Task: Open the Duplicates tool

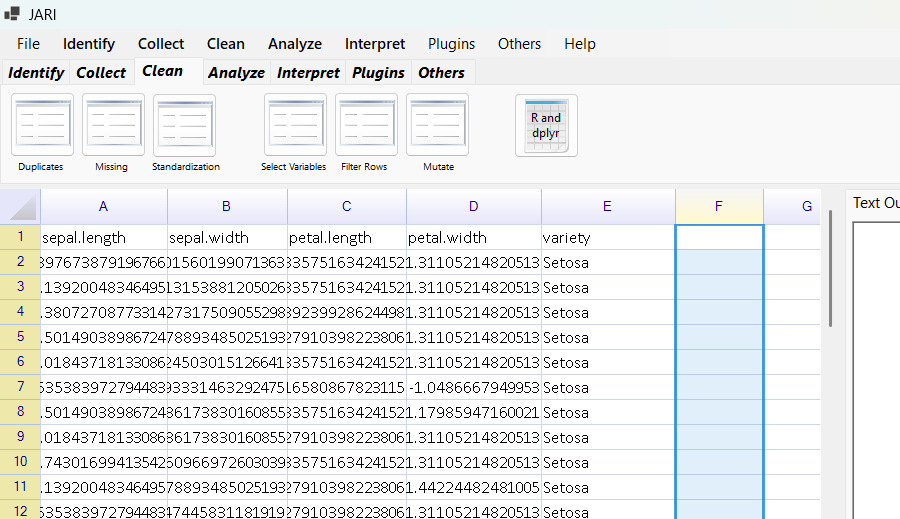Action: (42, 125)
